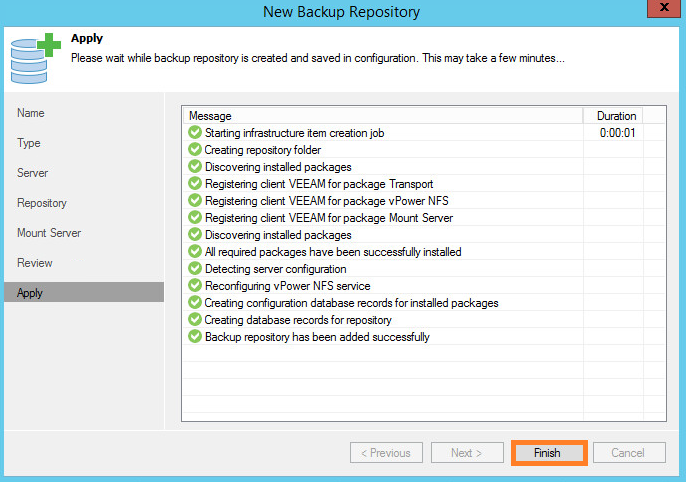Select the Apply wizard step
The height and width of the screenshot is (482, 686).
coord(84,292)
